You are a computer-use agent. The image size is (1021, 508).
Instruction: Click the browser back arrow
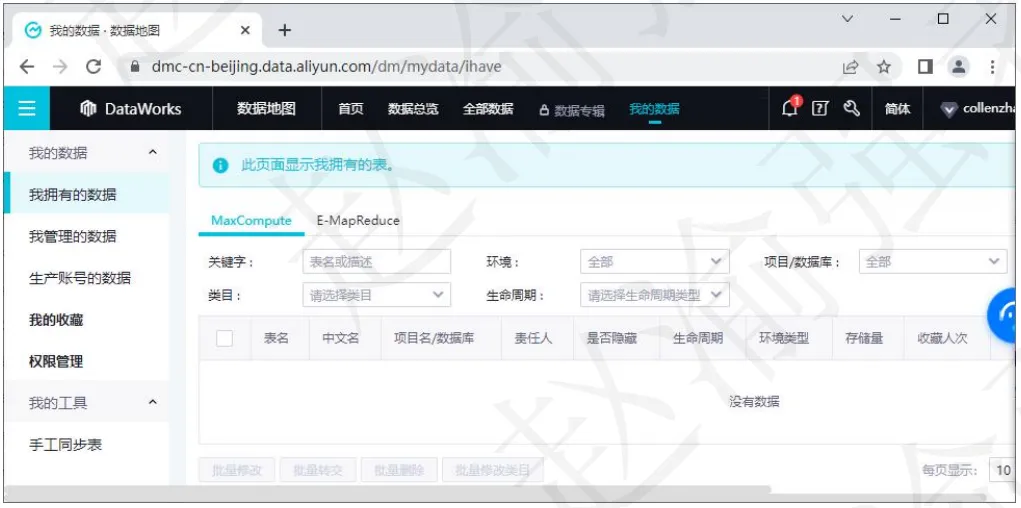tap(27, 66)
